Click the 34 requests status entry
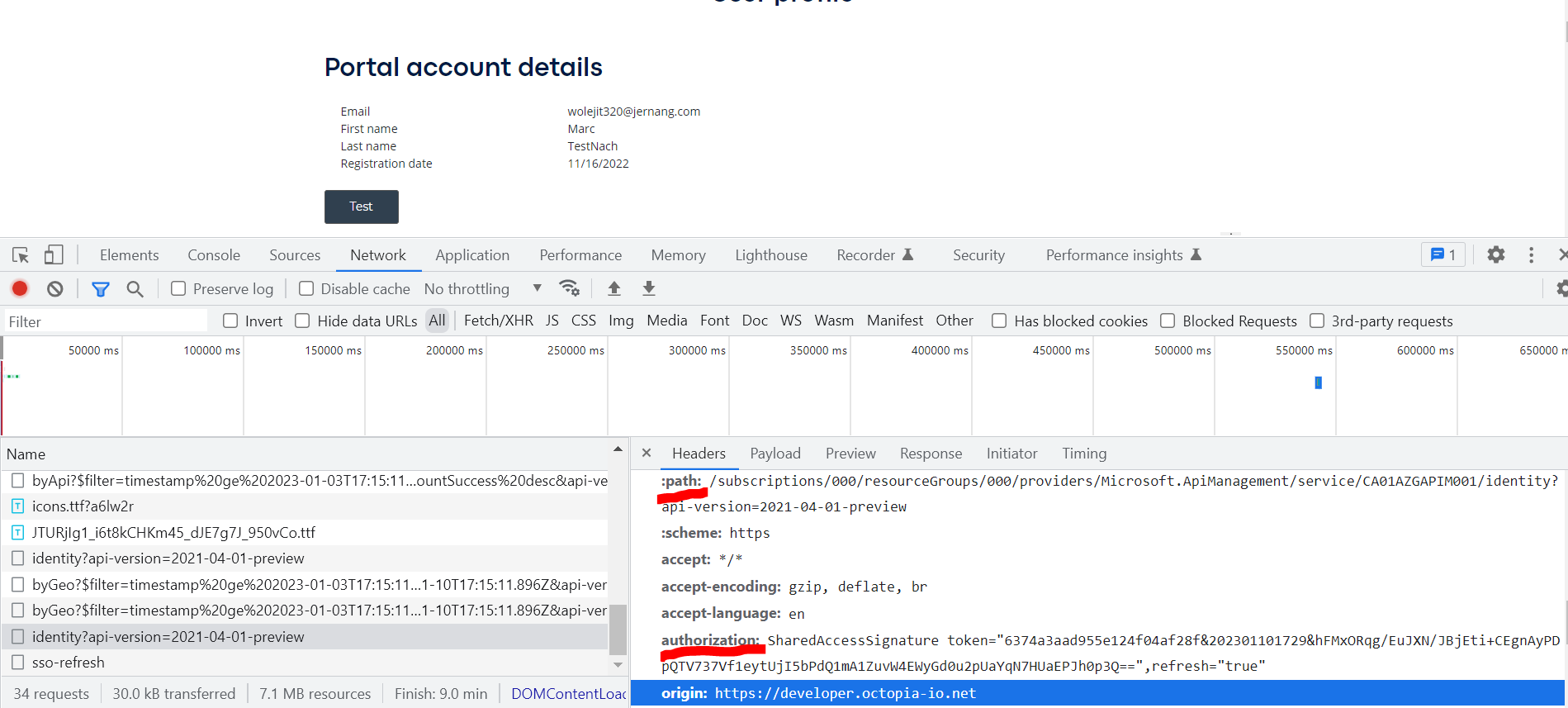Image resolution: width=1568 pixels, height=708 pixels. pos(51,694)
